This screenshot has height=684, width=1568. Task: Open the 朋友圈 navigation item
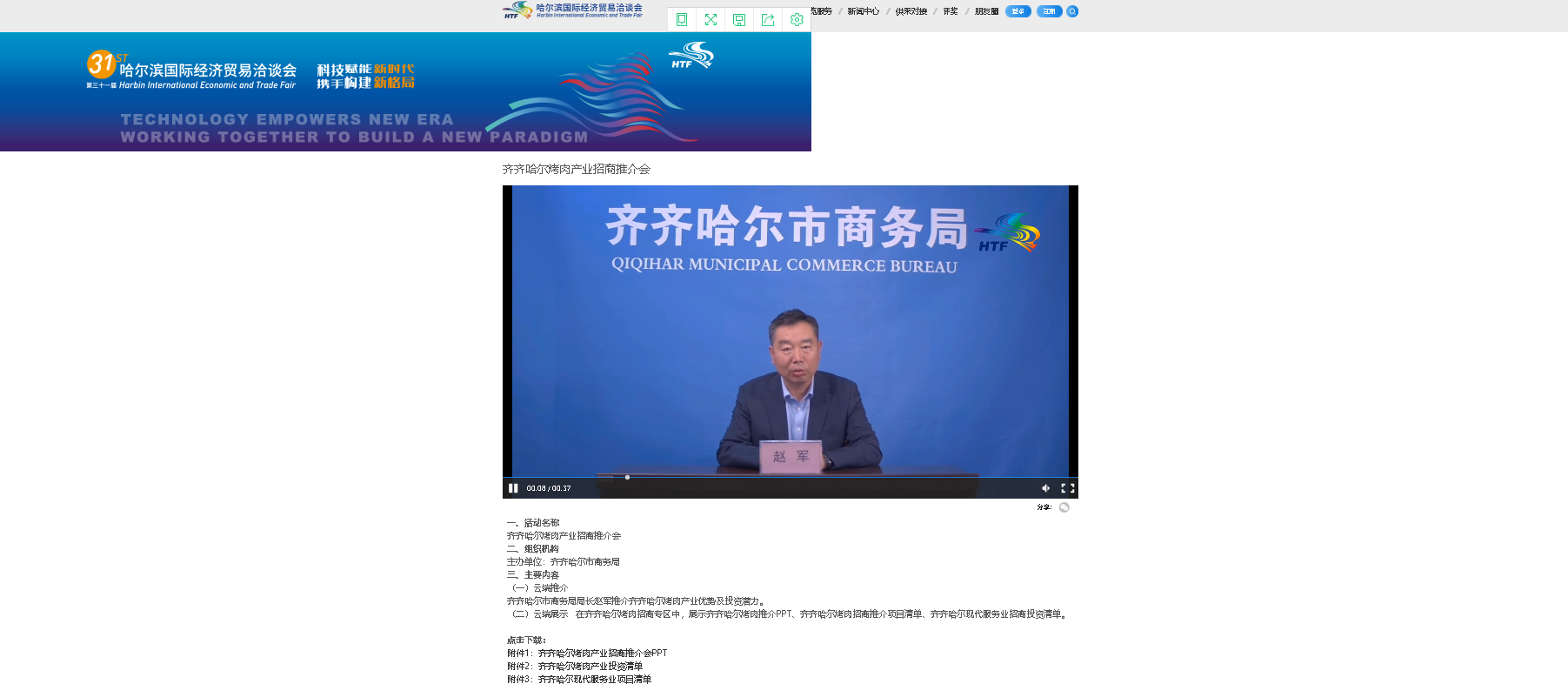pos(986,11)
